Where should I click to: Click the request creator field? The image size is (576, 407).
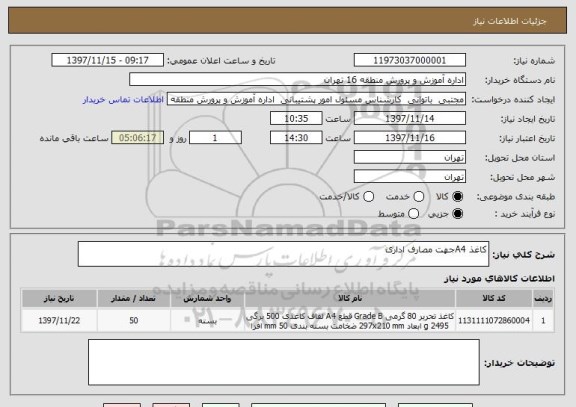[x=316, y=100]
